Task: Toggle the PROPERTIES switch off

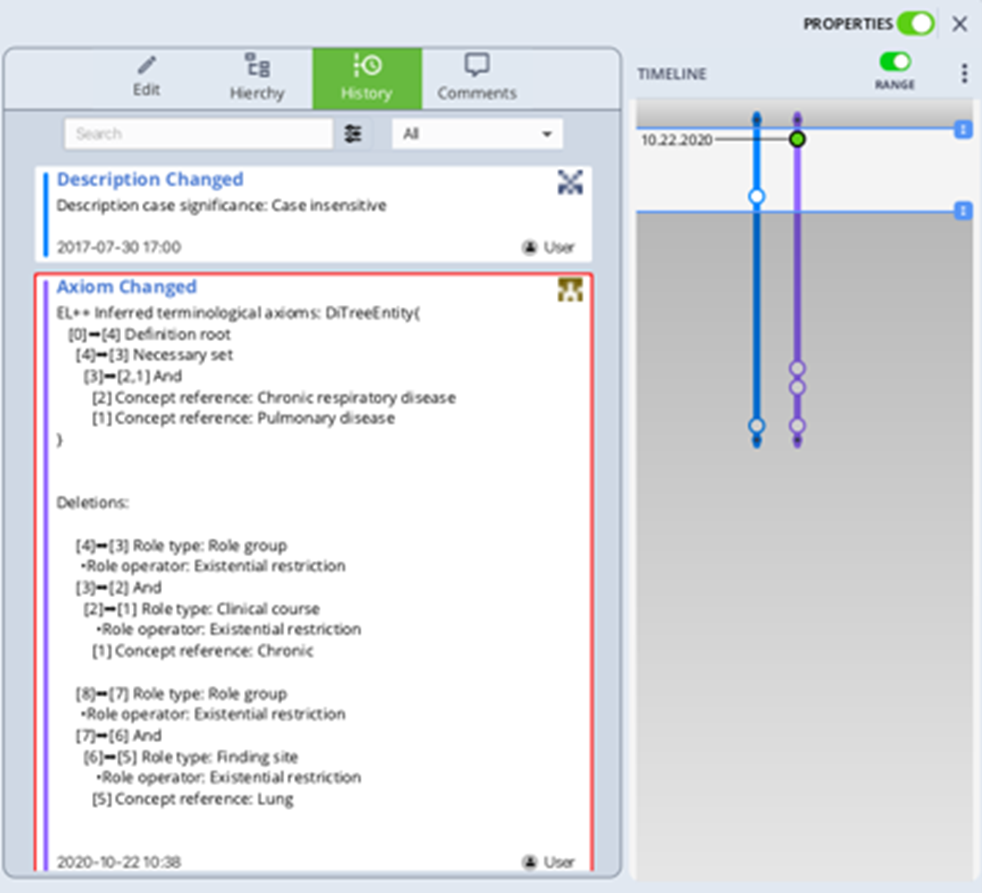Action: 915,23
